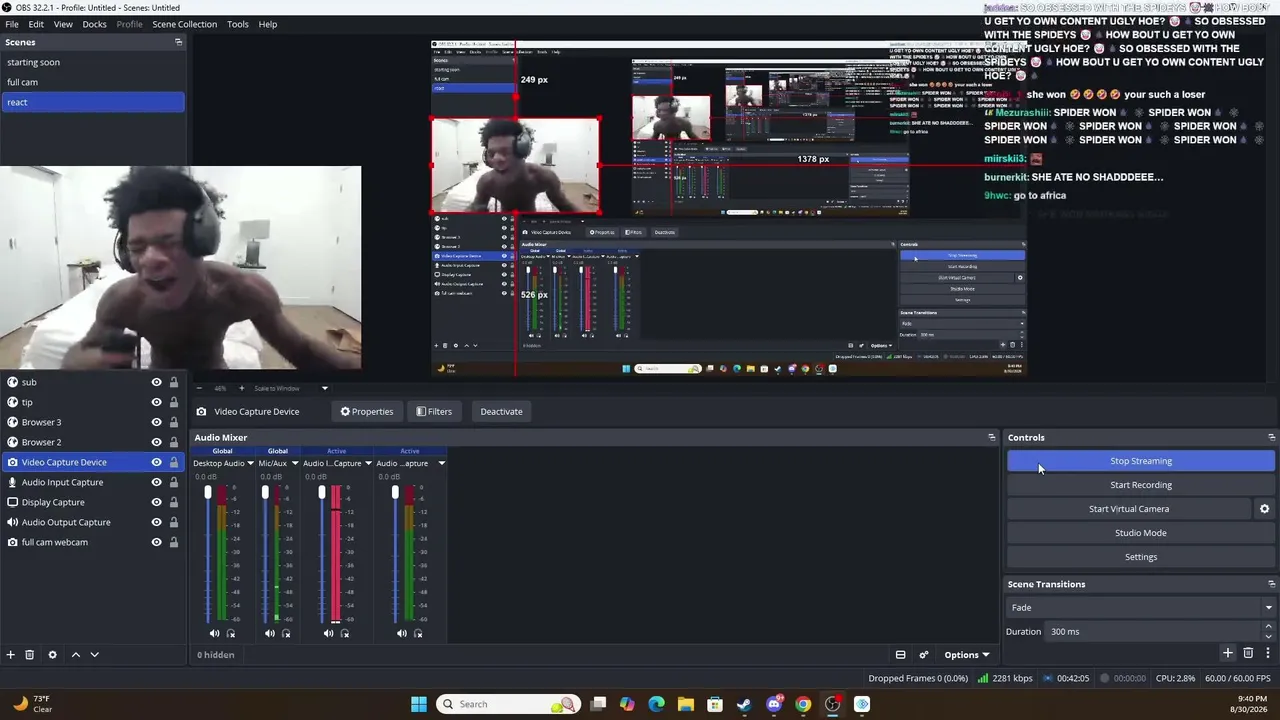Screen dimensions: 1280x720
Task: Undock the Scene Transitions panel
Action: tap(1271, 584)
